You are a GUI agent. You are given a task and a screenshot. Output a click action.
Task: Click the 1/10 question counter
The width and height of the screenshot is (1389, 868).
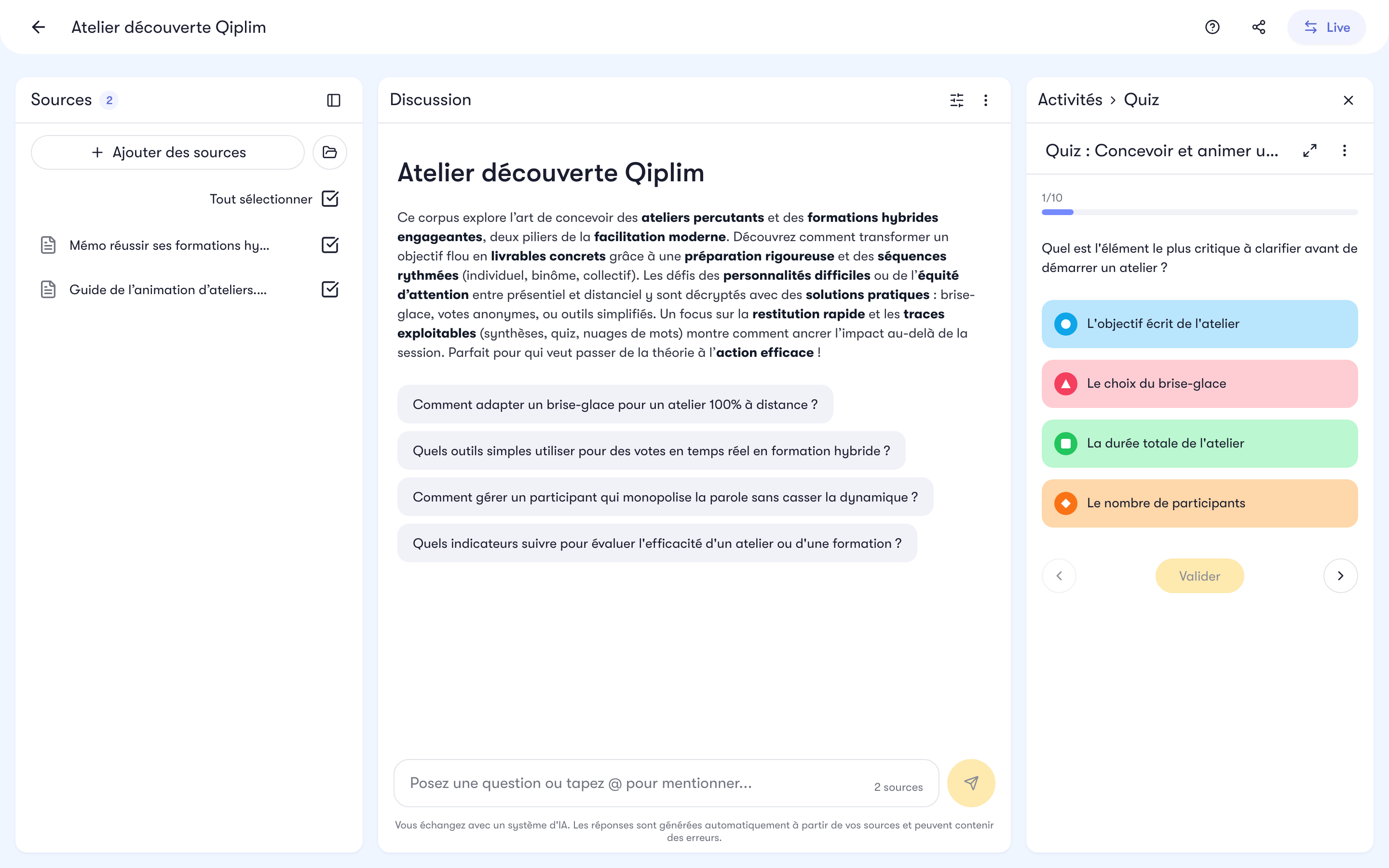coord(1051,198)
